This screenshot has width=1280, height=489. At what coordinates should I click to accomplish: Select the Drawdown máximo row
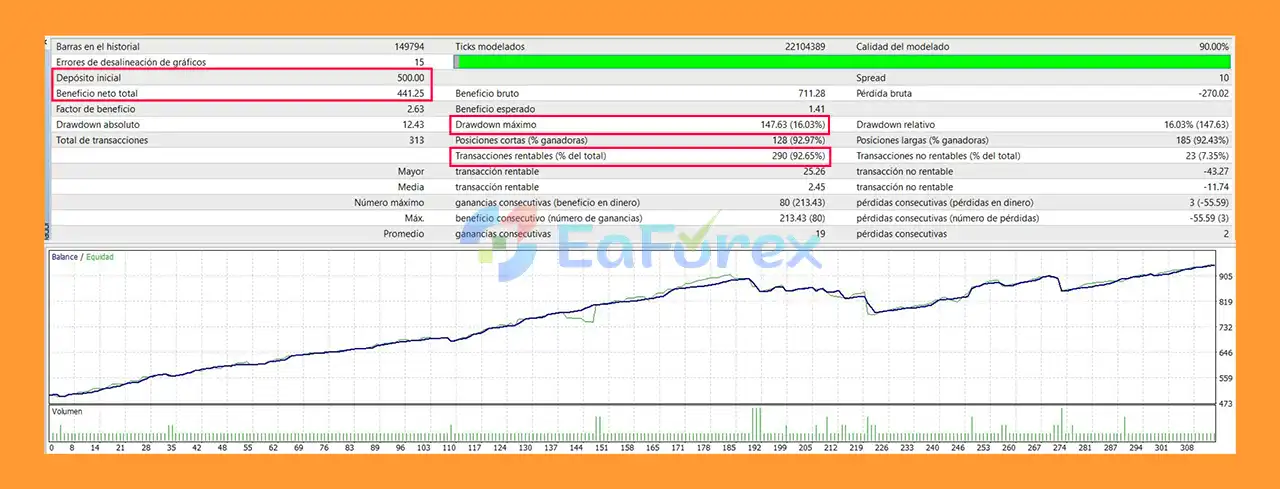[x=640, y=125]
